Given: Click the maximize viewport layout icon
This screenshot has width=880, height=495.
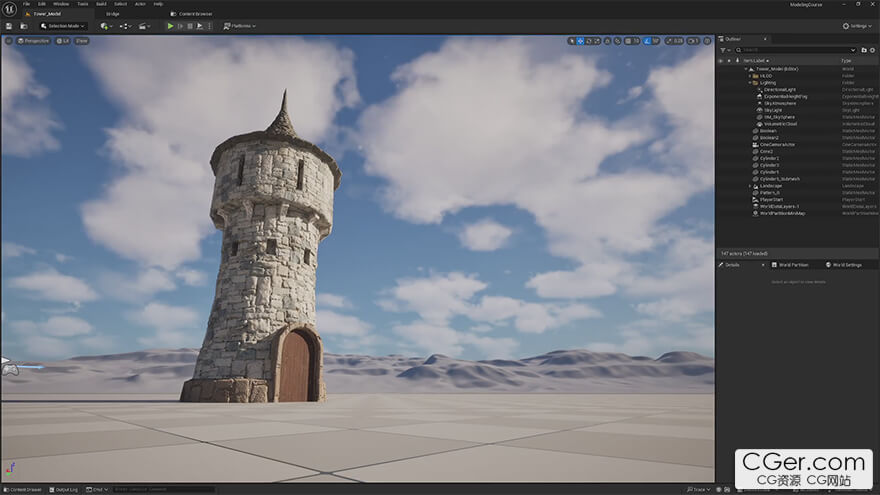Looking at the screenshot, I should (x=707, y=41).
